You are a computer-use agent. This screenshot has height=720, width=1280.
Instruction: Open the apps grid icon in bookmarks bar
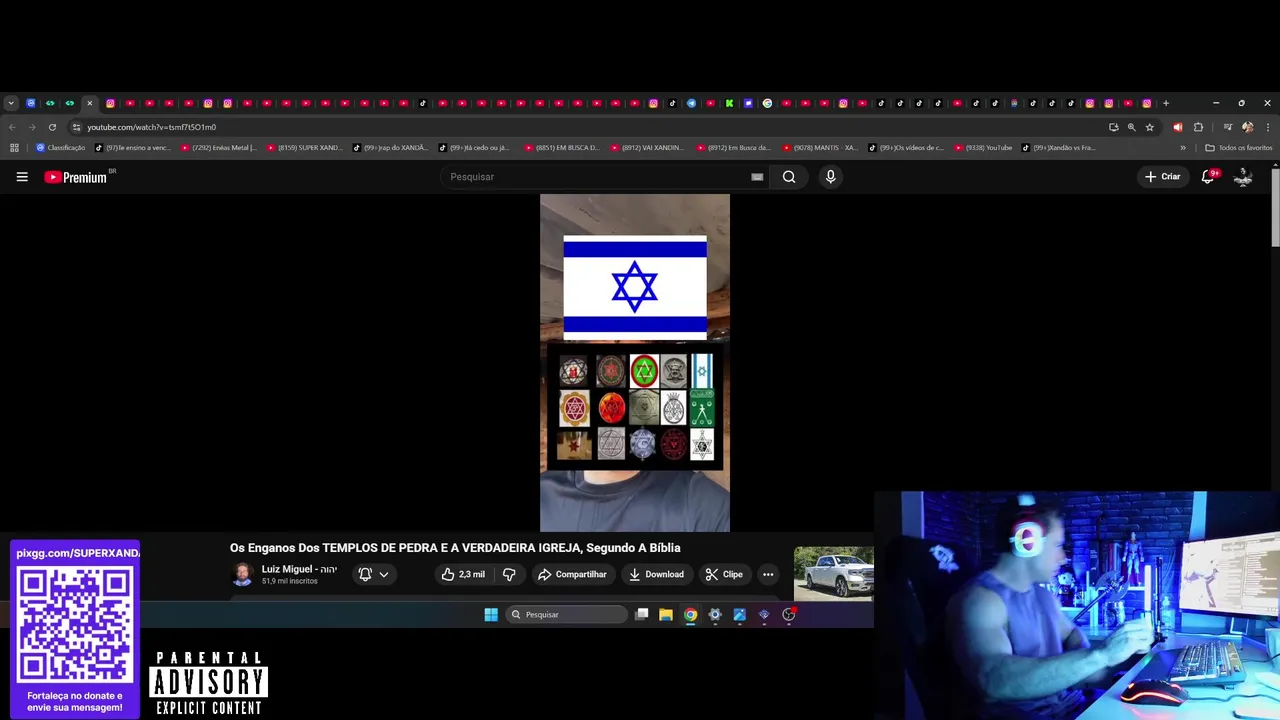click(14, 148)
